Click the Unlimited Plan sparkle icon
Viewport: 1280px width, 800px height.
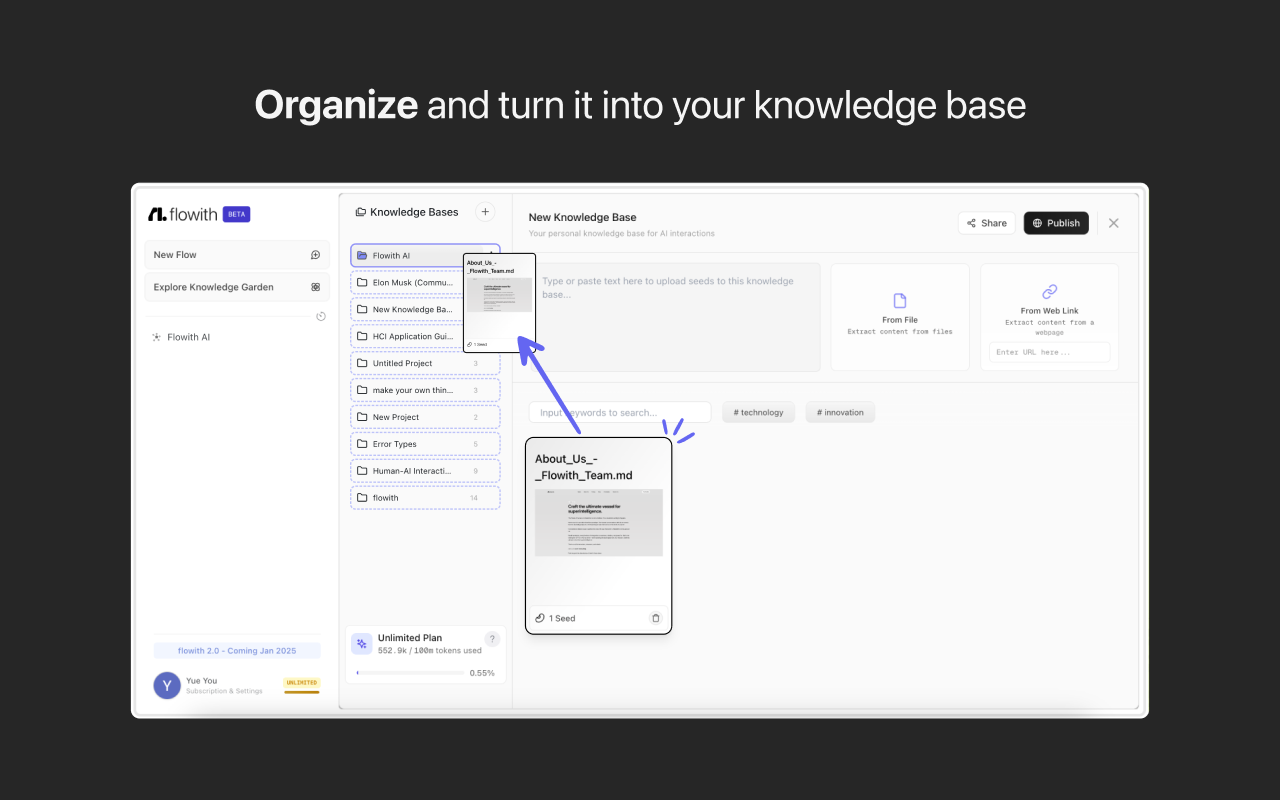click(362, 643)
